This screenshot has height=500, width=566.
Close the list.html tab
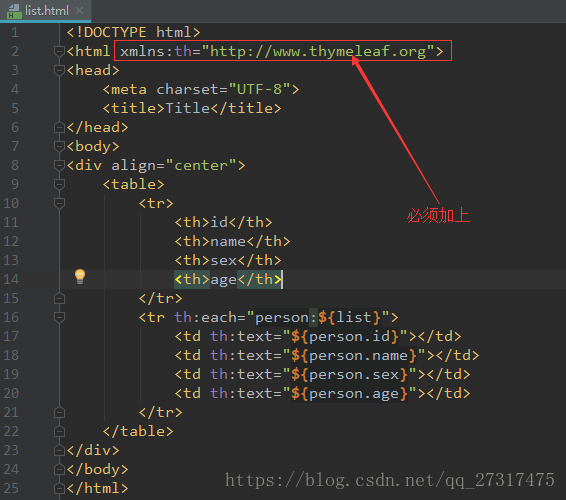click(x=79, y=11)
